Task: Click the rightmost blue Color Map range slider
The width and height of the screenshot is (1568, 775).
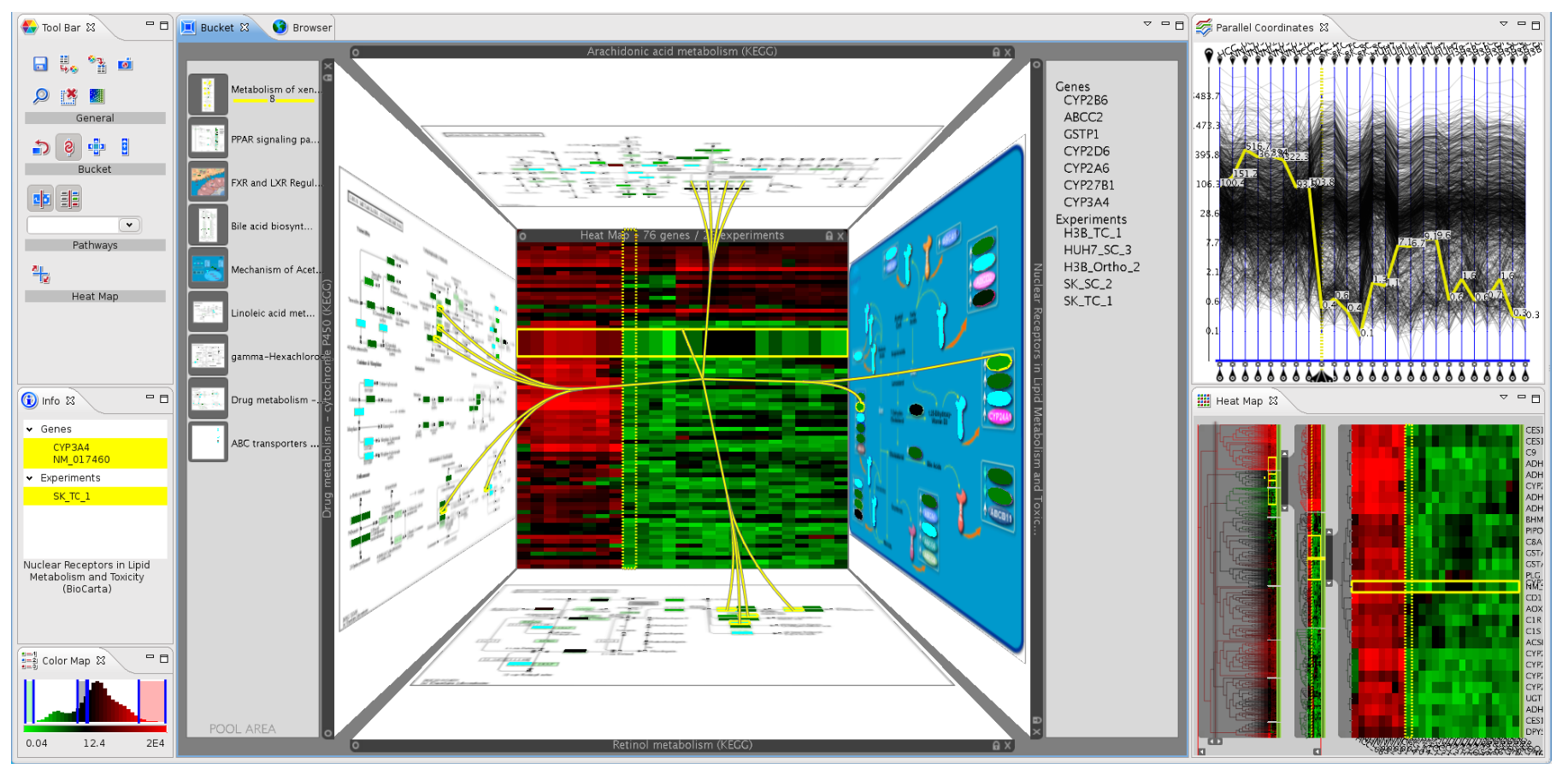Action: 164,701
